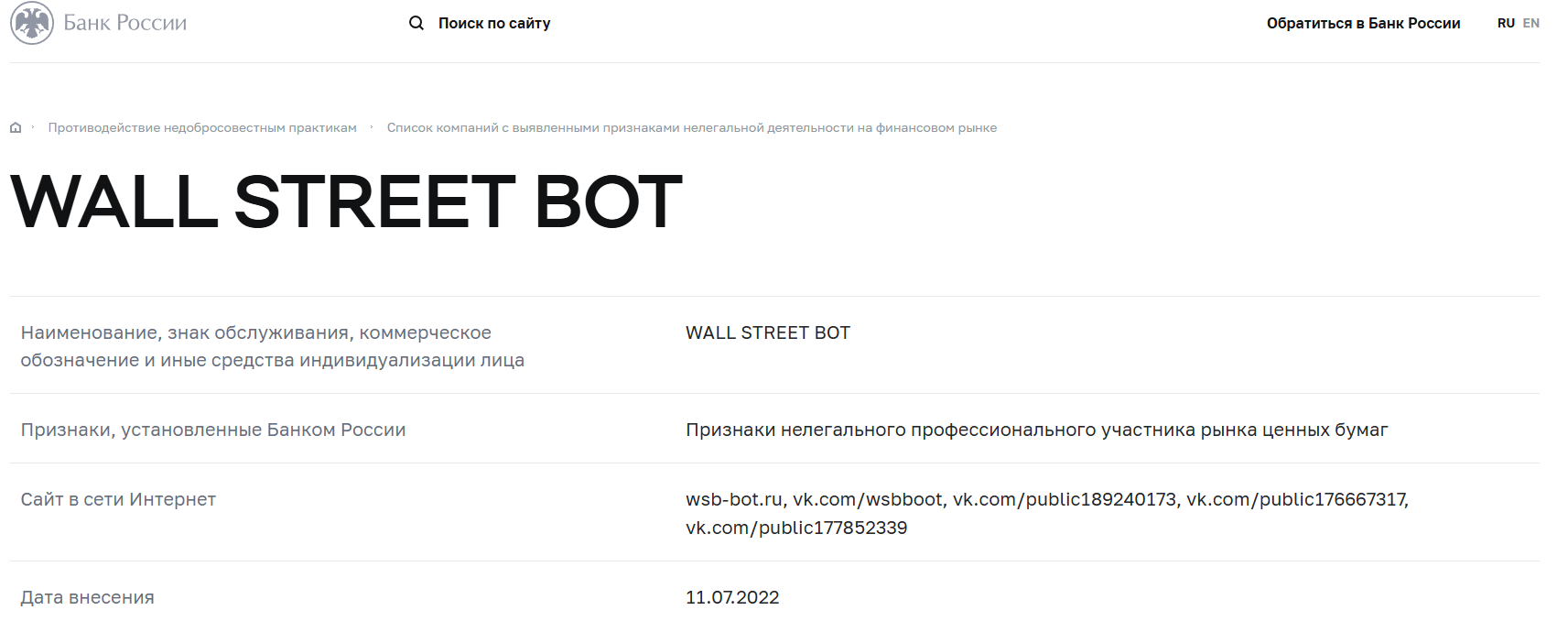Click the date 11.07.2022
1568x621 pixels.
[732, 597]
